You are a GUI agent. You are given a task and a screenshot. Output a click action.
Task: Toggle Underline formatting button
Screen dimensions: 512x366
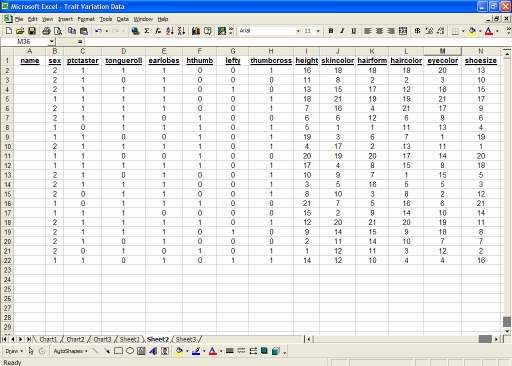tap(354, 31)
